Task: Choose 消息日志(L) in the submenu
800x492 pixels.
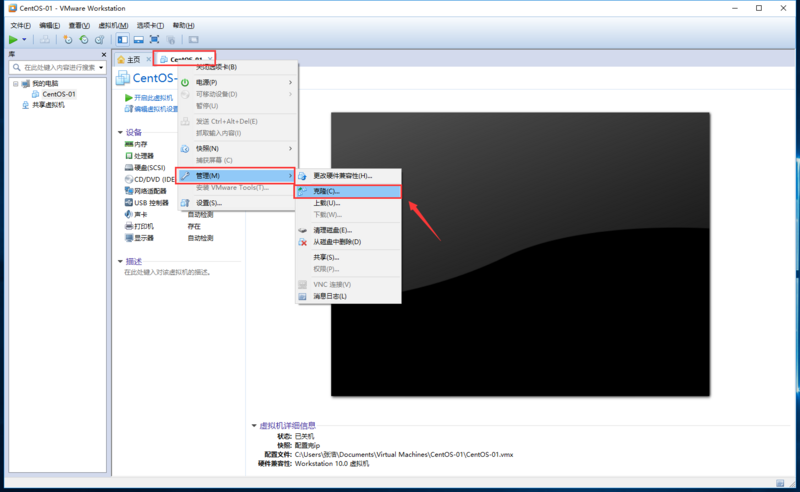Action: (x=348, y=297)
